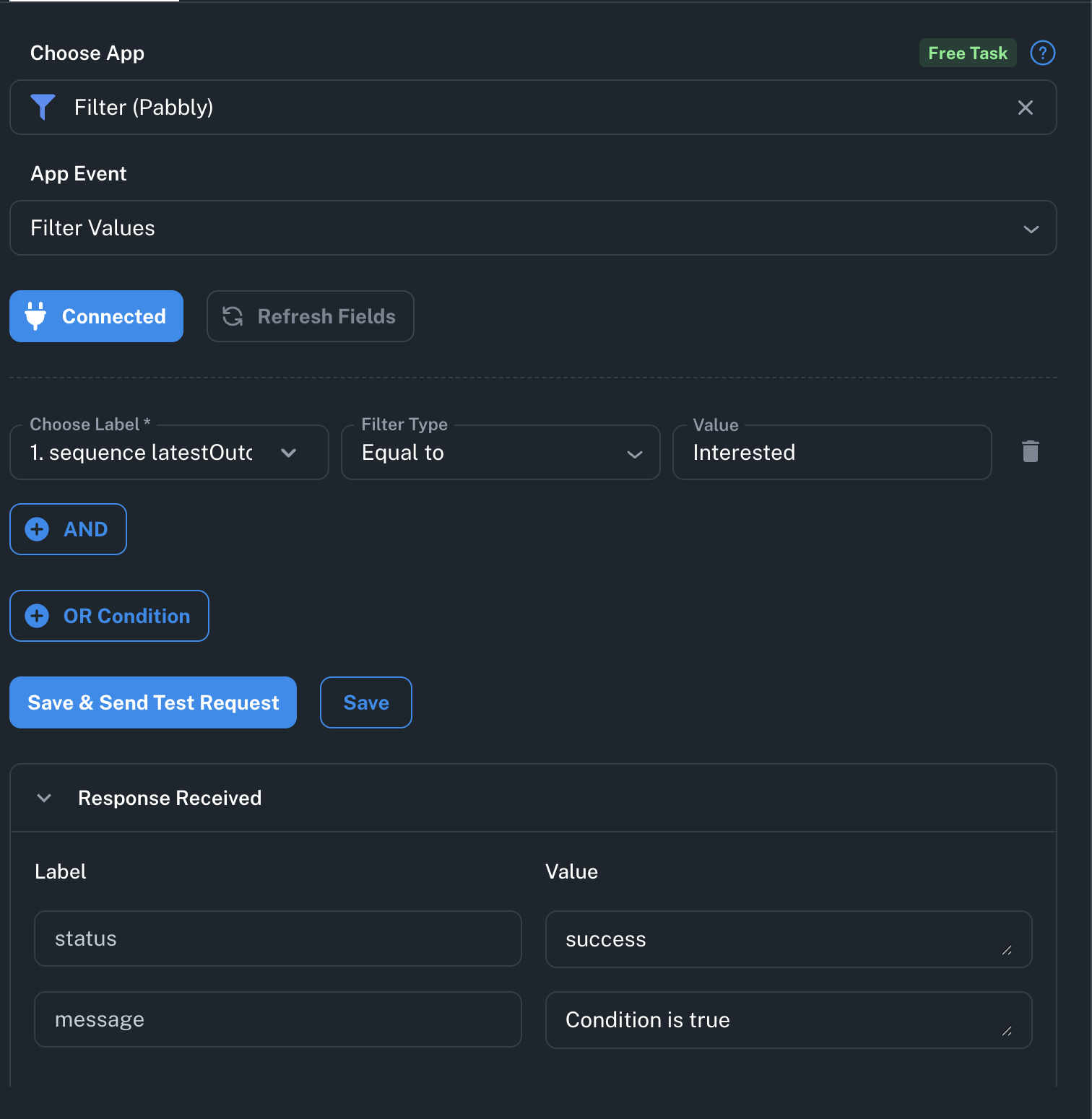Click Save & Send Test Request
Viewport: 1092px width, 1119px height.
[x=152, y=702]
